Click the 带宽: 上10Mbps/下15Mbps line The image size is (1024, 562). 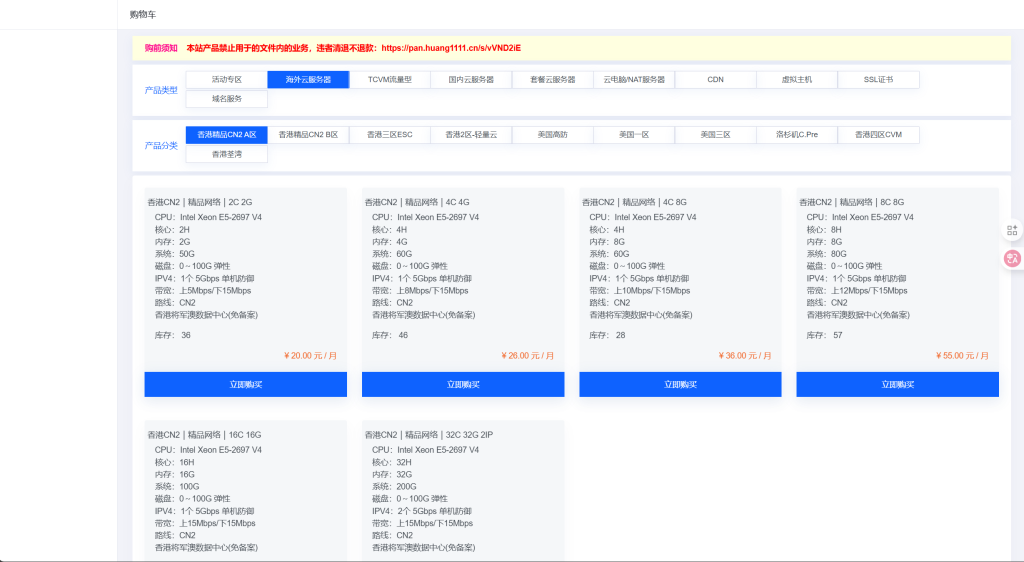point(640,290)
